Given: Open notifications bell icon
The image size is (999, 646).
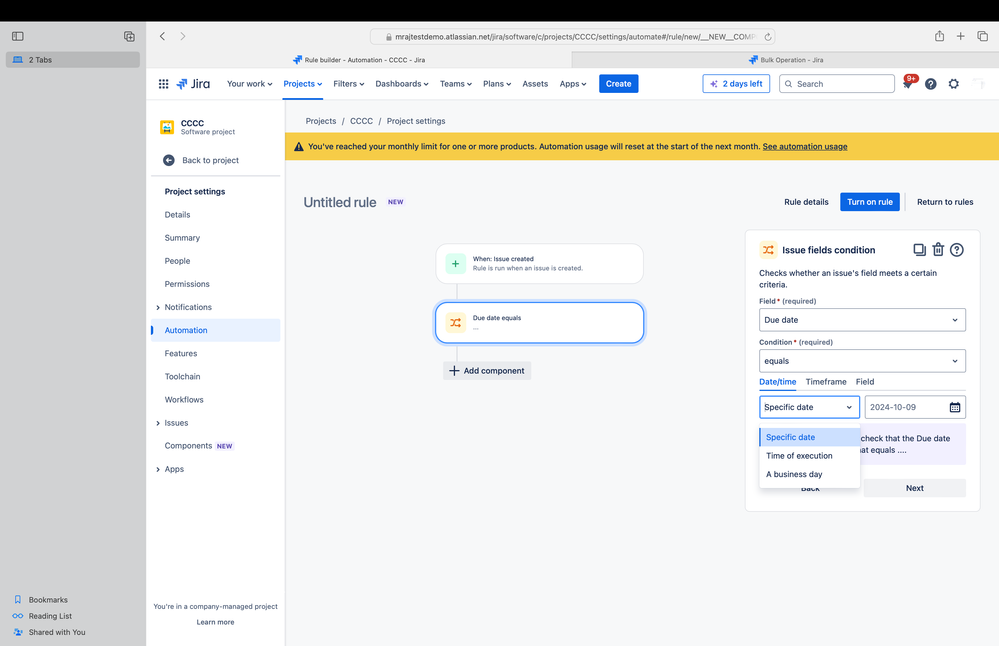Looking at the screenshot, I should click(907, 83).
